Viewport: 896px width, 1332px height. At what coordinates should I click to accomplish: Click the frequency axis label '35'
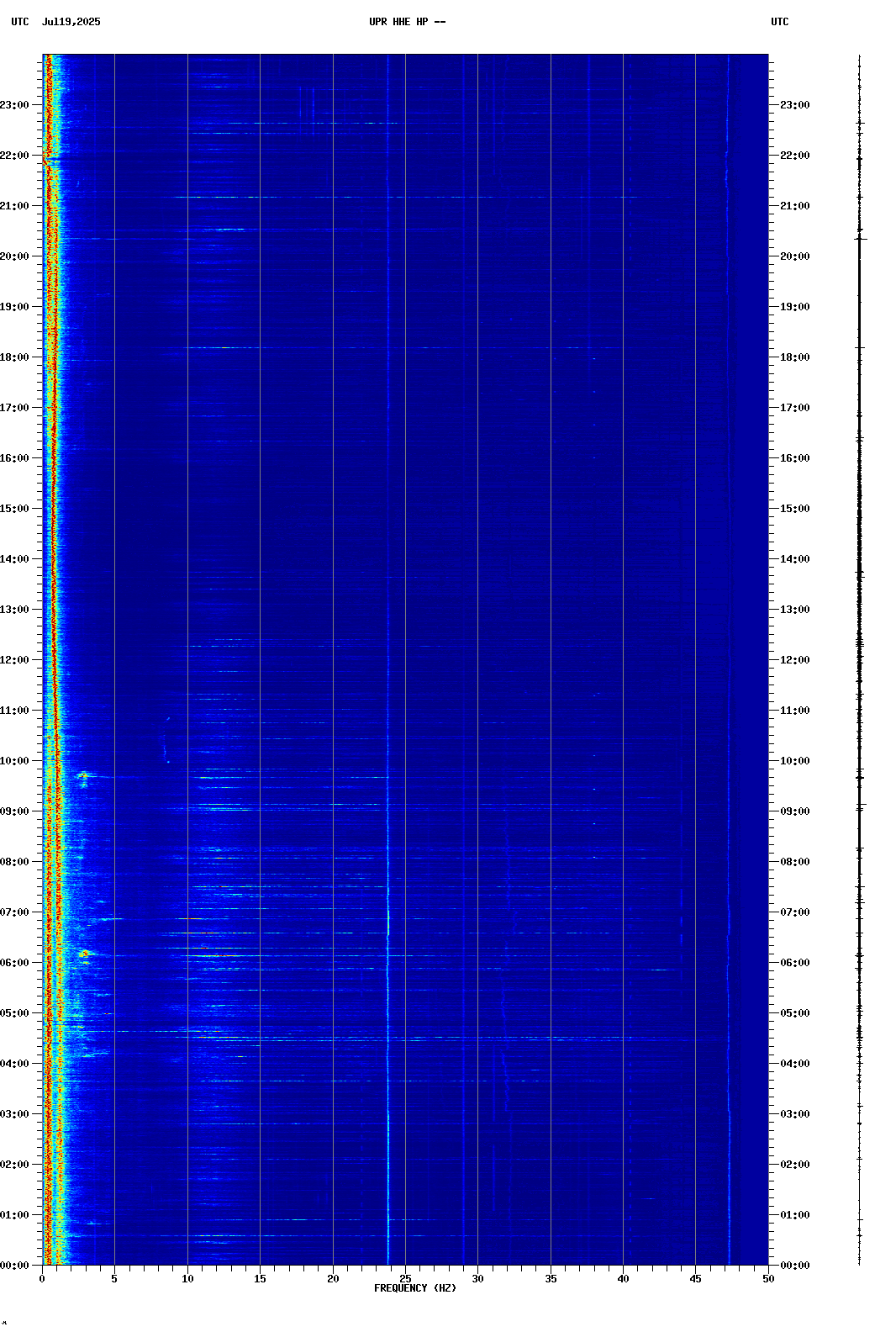(x=551, y=1279)
